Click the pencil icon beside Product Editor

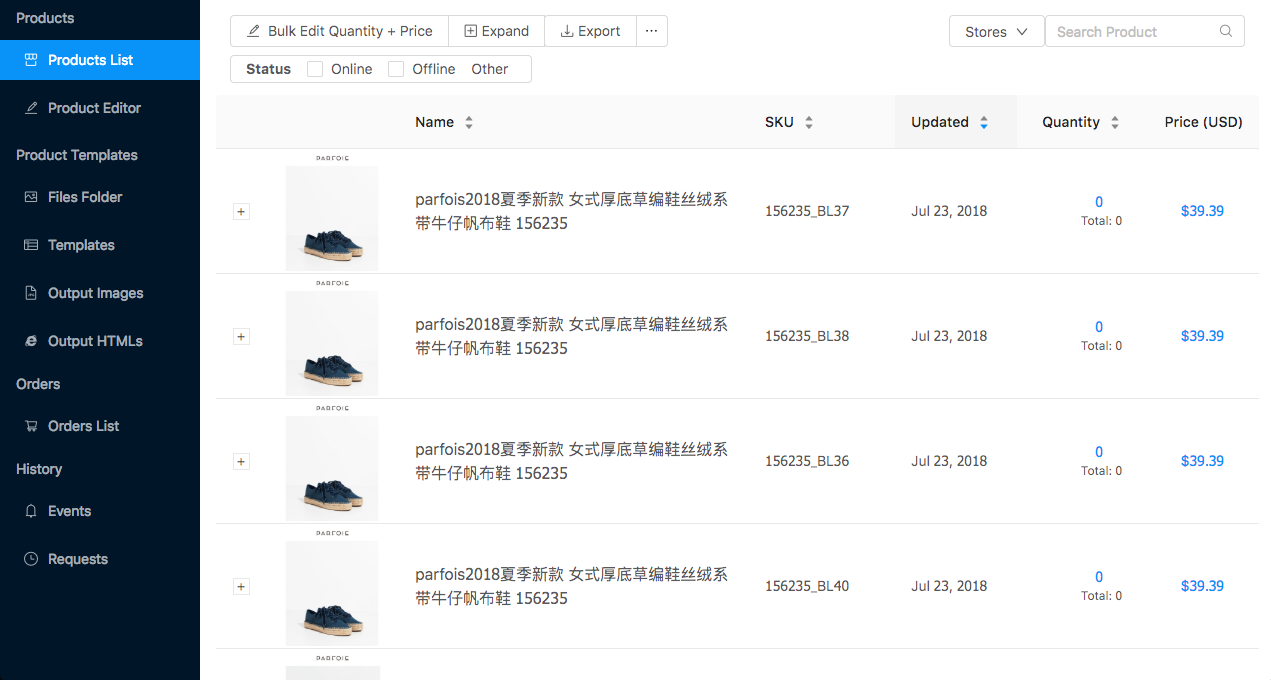pos(31,108)
